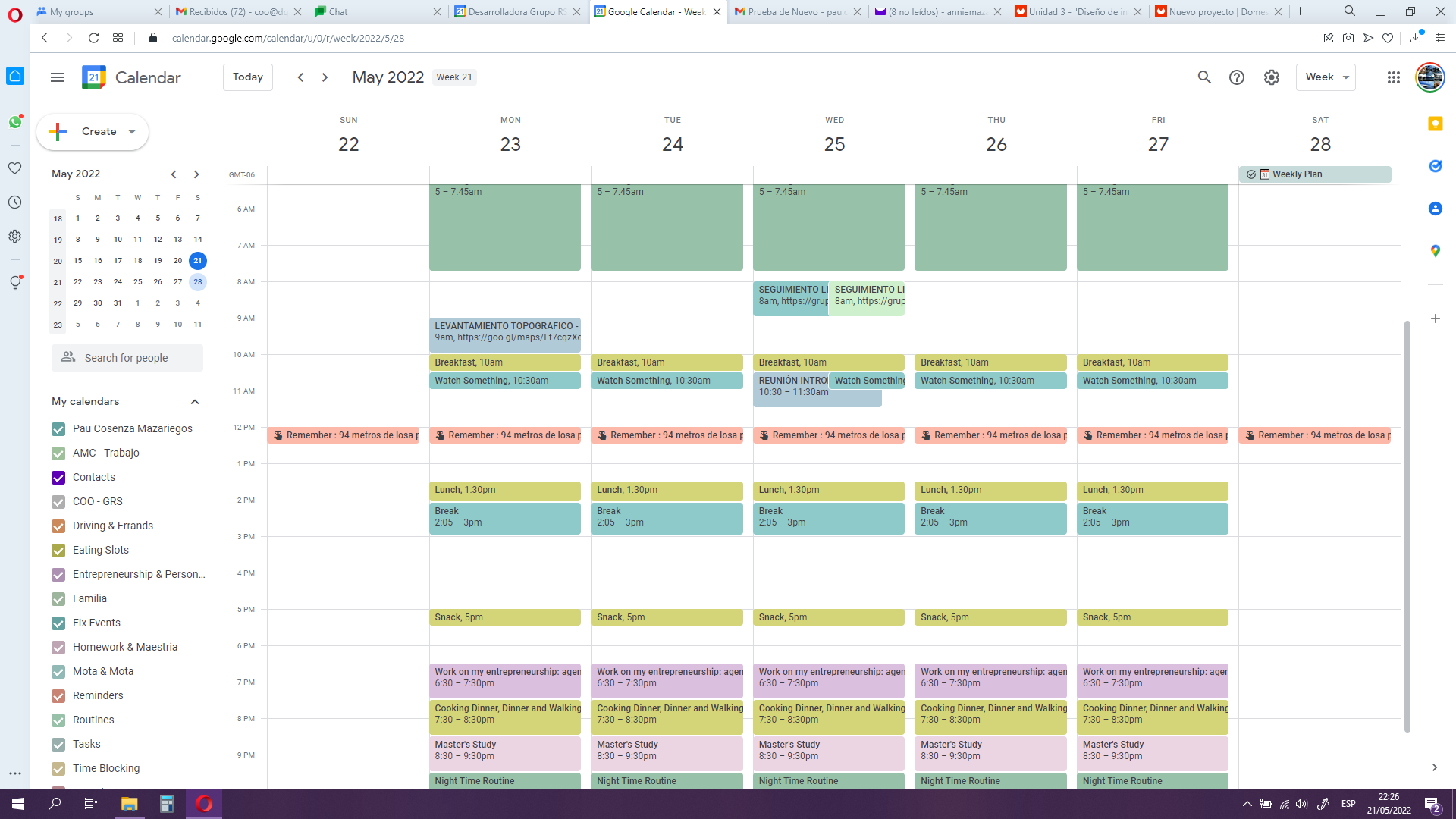Toggle Time Blocking calendar checkbox
The image size is (1456, 819).
tap(58, 769)
